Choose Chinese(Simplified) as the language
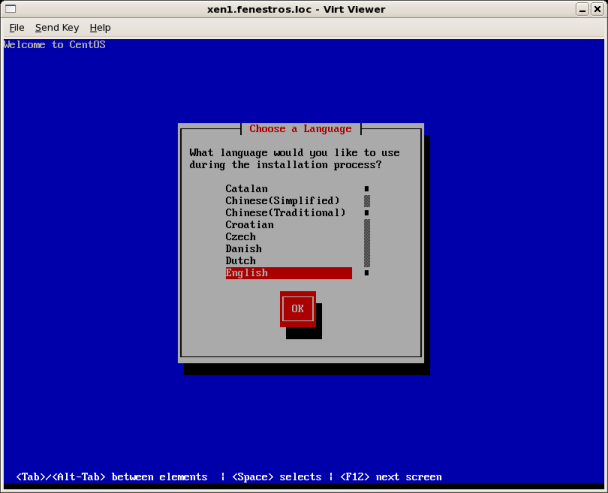The image size is (608, 493). [x=282, y=200]
